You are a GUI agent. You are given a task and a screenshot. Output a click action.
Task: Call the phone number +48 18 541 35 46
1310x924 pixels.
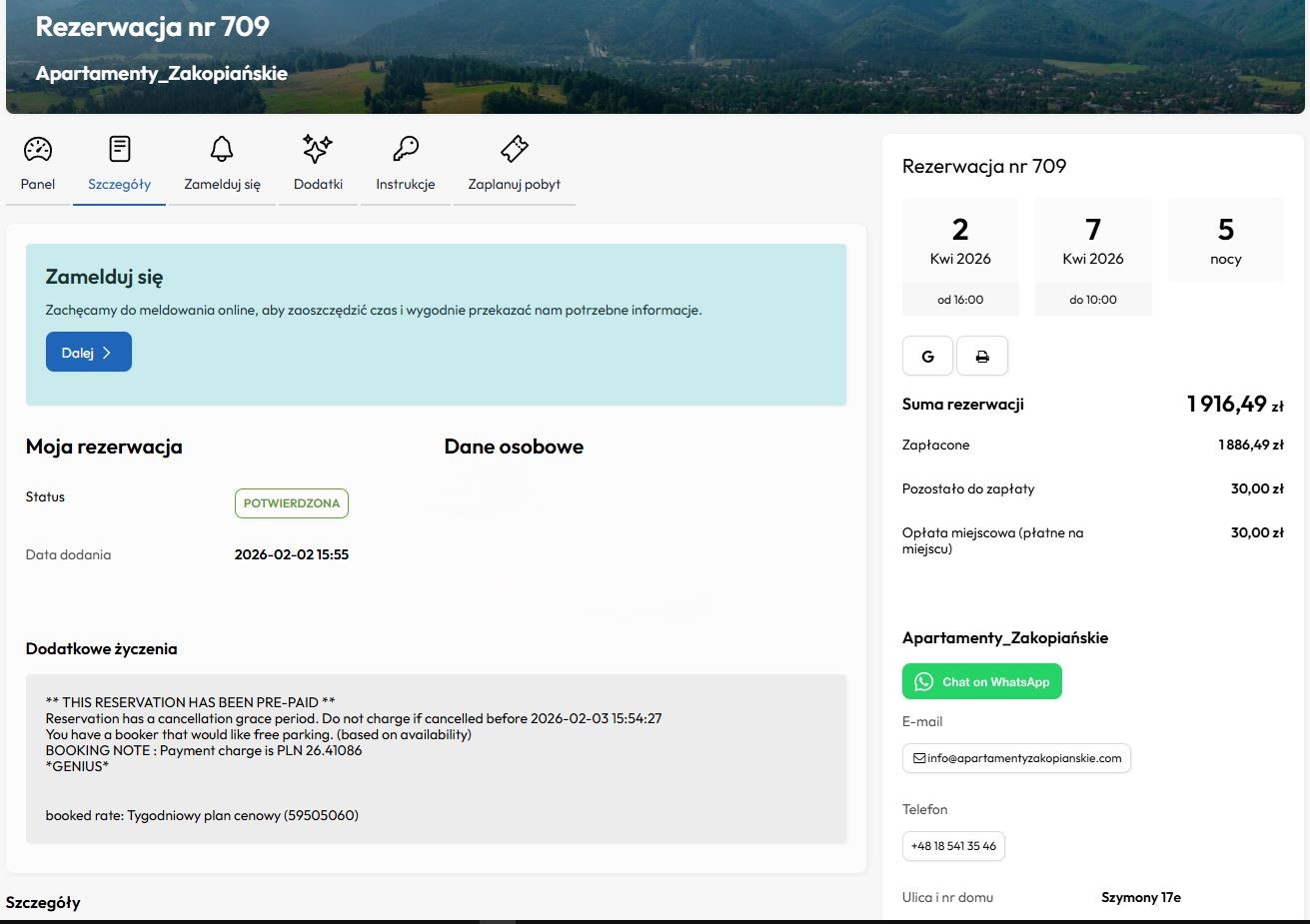point(953,846)
